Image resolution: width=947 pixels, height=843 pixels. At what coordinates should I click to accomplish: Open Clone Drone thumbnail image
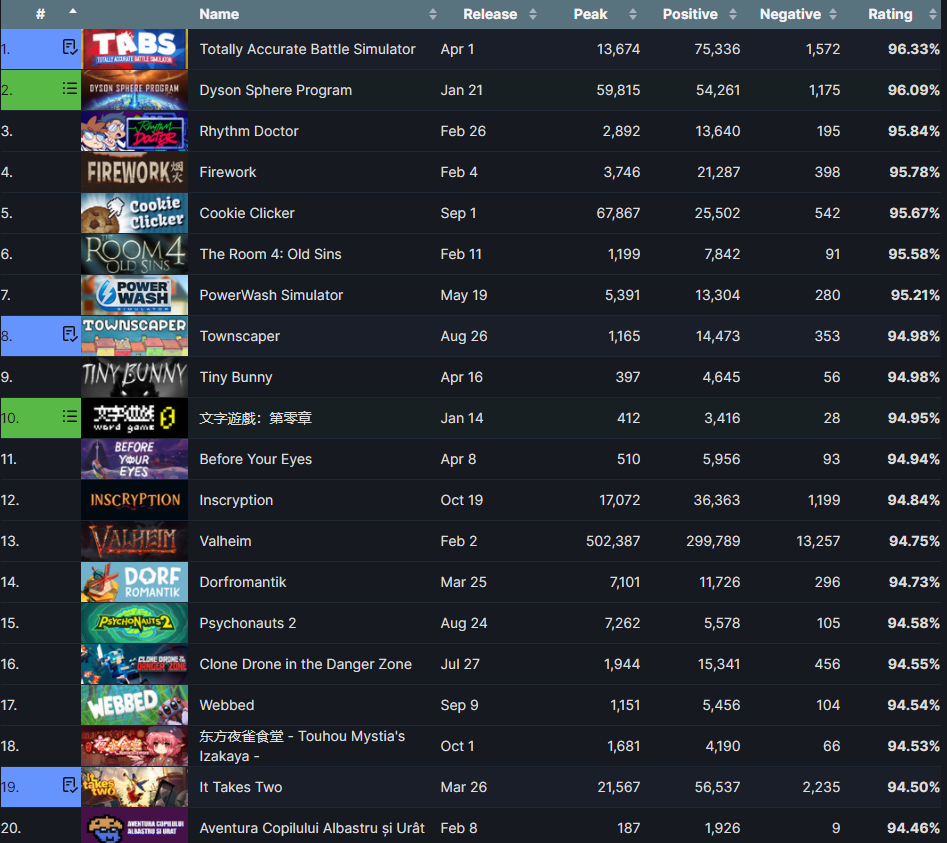(134, 664)
